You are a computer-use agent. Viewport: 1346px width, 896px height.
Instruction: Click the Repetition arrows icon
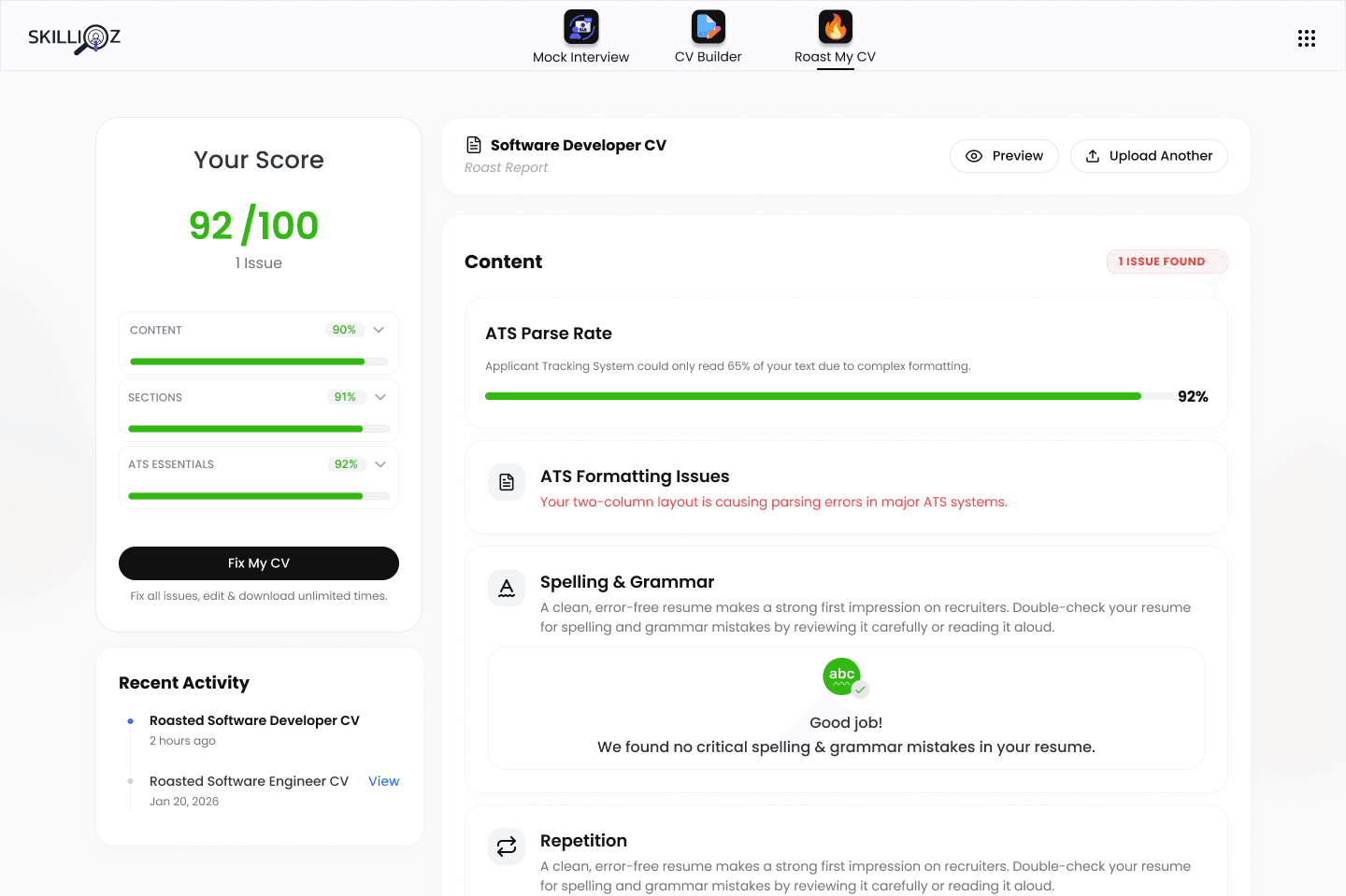pyautogui.click(x=507, y=846)
